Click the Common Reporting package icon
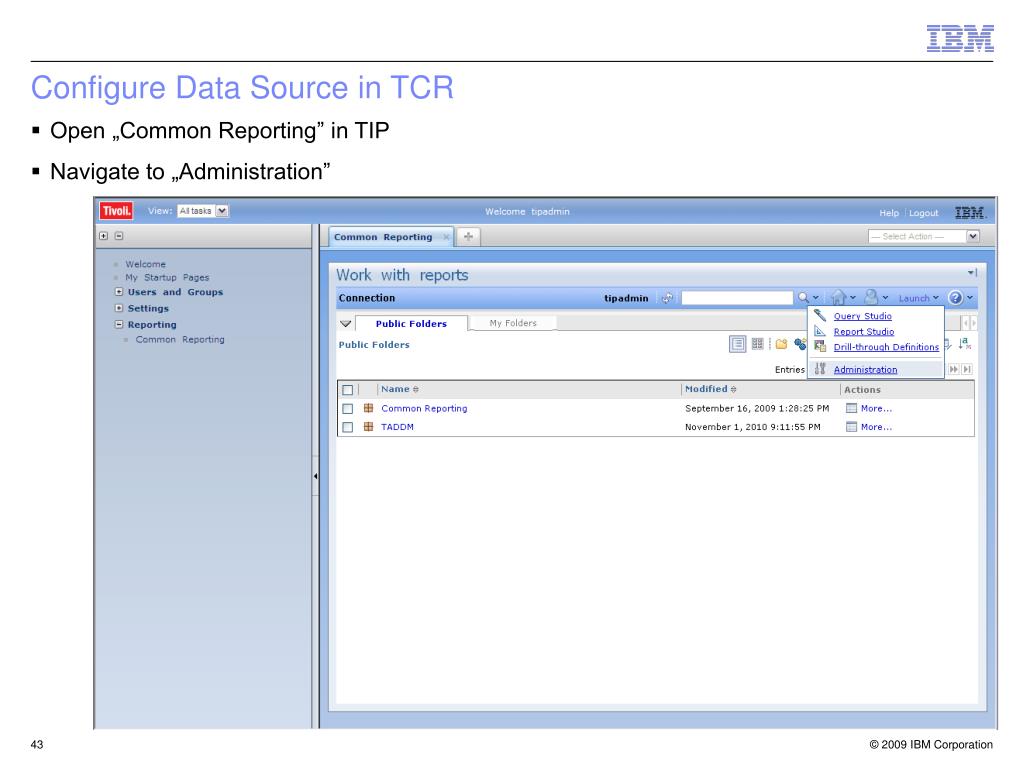Viewport: 1024px width, 768px height. point(368,408)
